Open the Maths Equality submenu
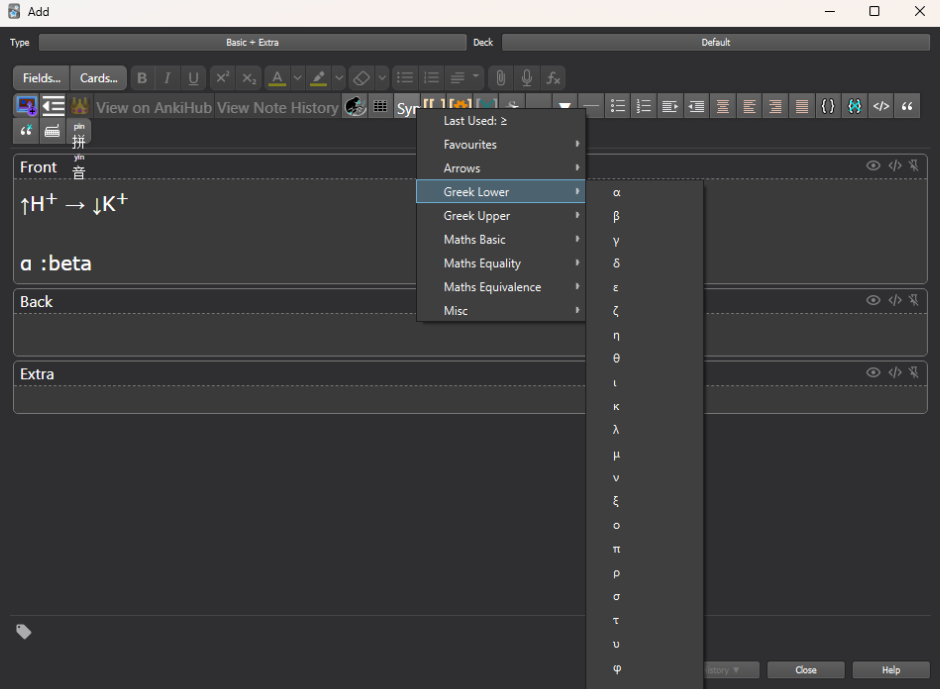Viewport: 940px width, 689px height. [x=501, y=263]
